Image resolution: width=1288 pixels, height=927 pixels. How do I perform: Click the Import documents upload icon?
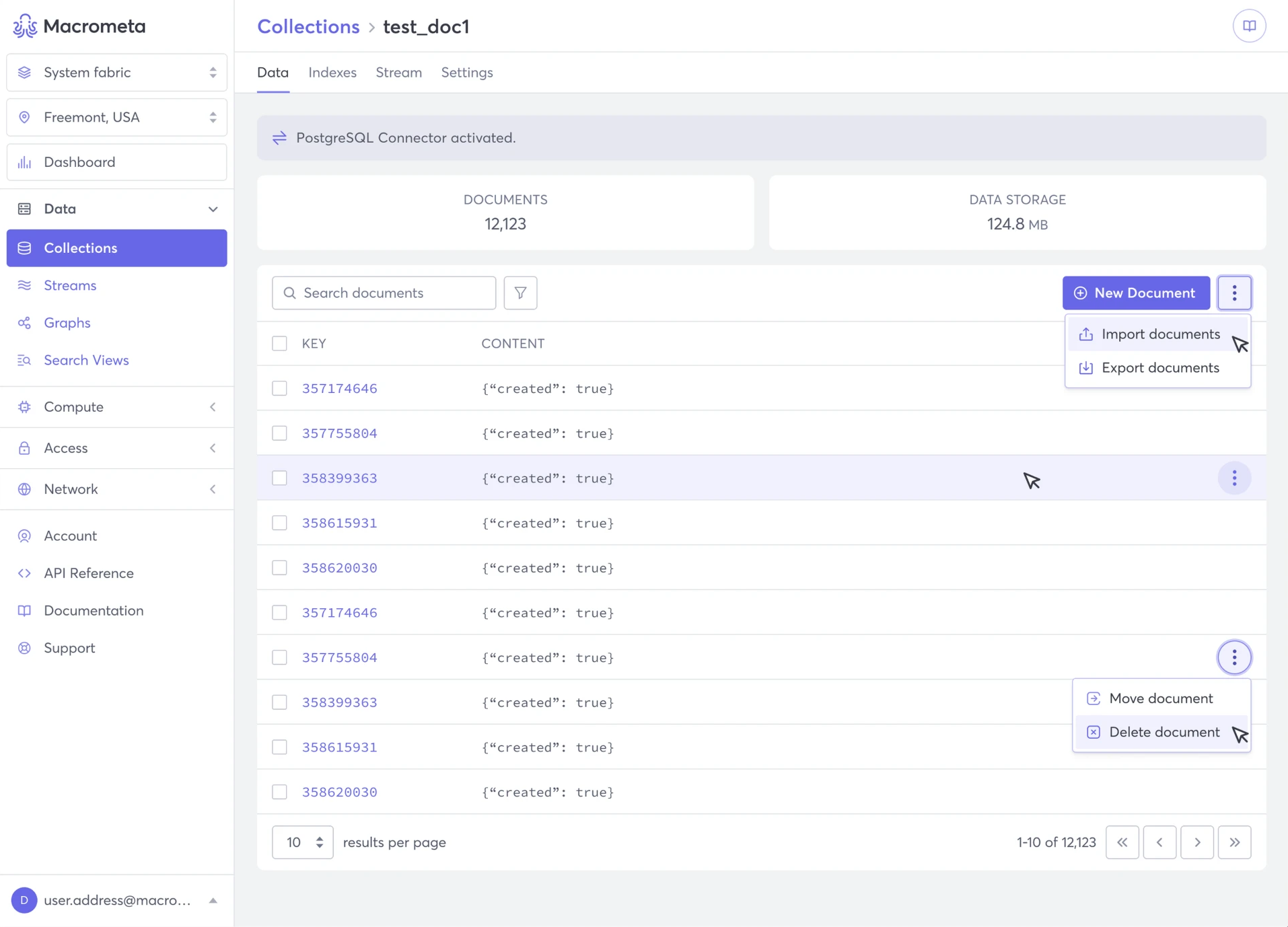click(1085, 334)
